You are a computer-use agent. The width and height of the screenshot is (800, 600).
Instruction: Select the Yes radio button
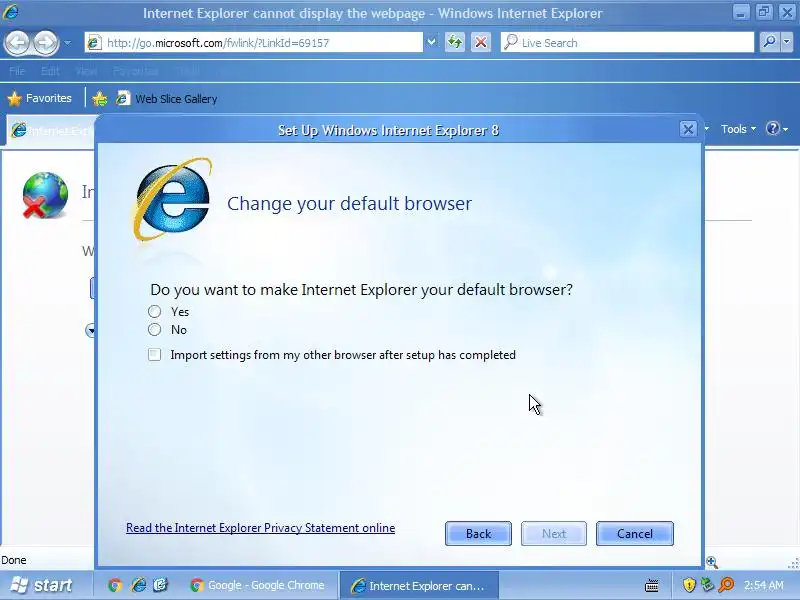pos(154,311)
